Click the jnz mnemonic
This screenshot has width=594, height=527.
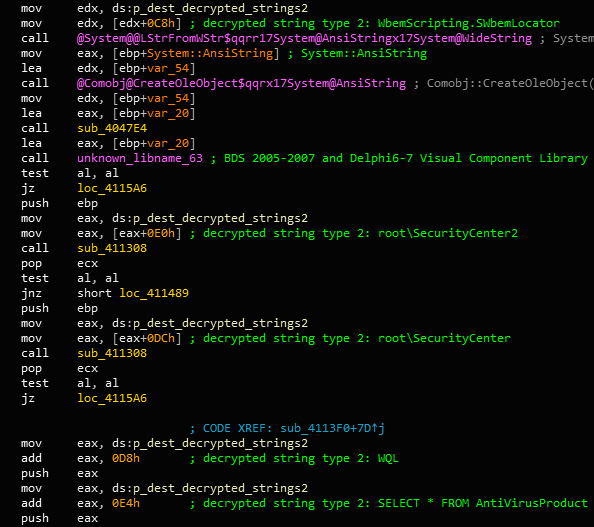pyautogui.click(x=31, y=293)
